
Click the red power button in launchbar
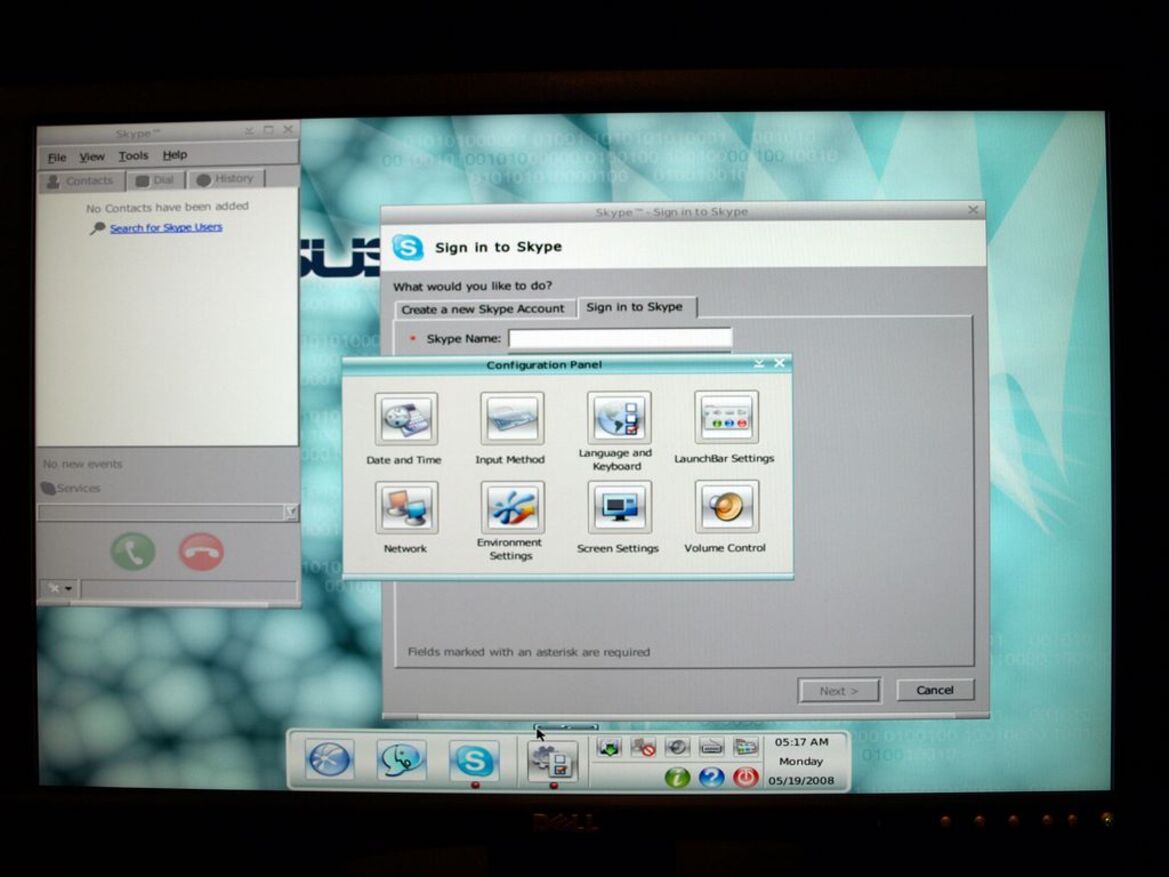click(x=745, y=778)
